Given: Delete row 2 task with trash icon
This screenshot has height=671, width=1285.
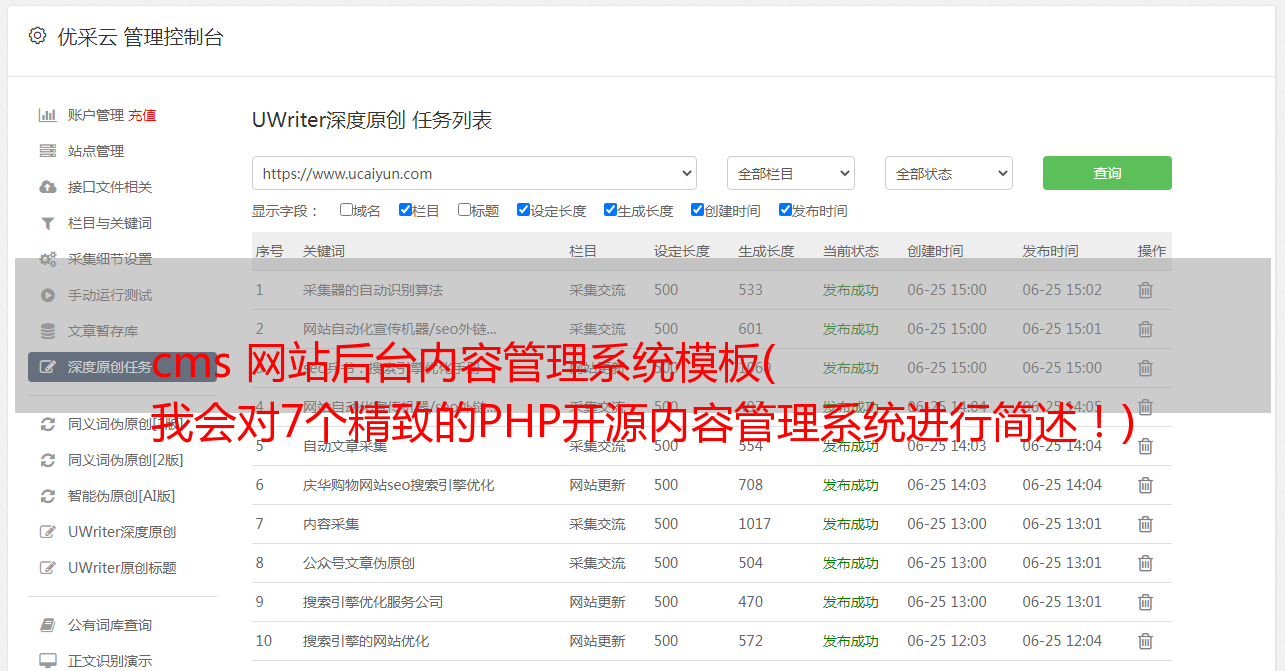Looking at the screenshot, I should coord(1145,329).
